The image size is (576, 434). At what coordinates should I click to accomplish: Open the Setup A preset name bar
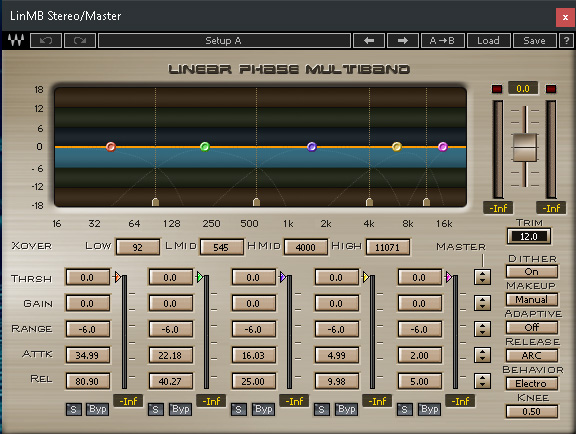tap(224, 40)
